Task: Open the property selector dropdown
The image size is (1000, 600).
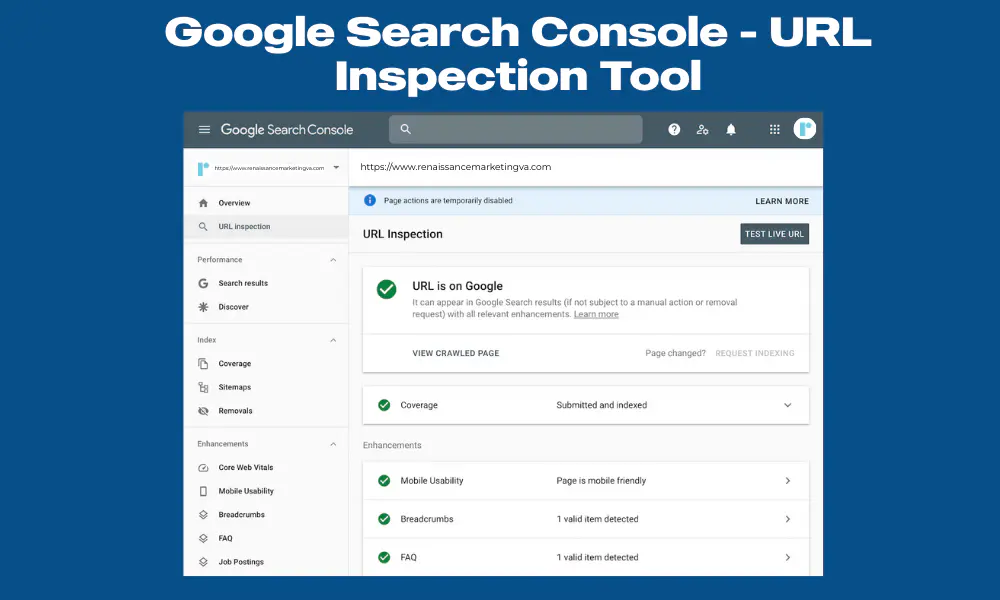Action: click(337, 168)
